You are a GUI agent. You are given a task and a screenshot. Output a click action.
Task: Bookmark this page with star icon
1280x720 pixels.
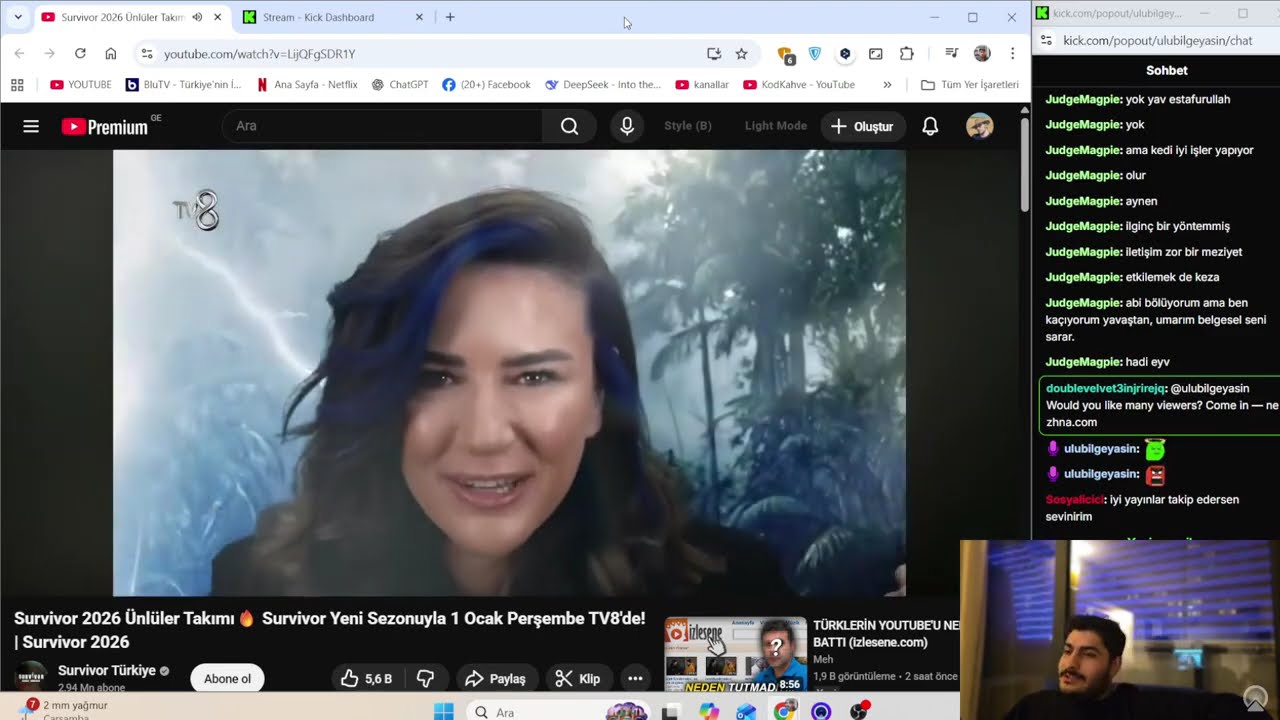pyautogui.click(x=741, y=54)
